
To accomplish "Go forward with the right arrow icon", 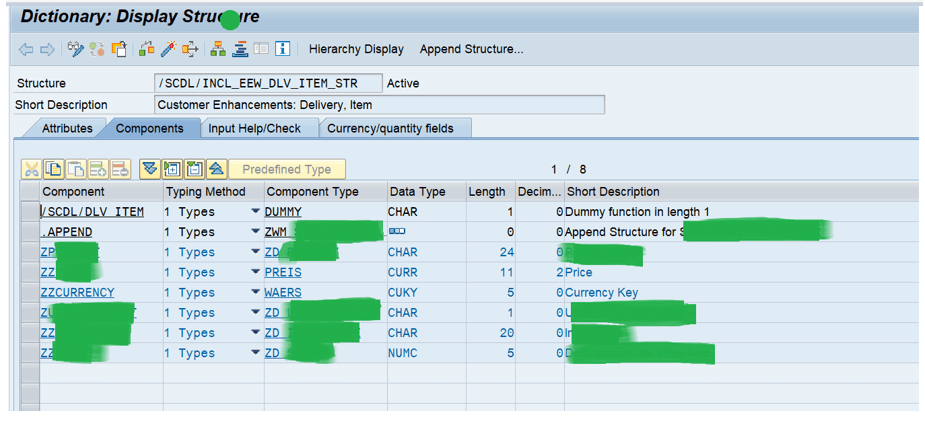I will pos(47,50).
